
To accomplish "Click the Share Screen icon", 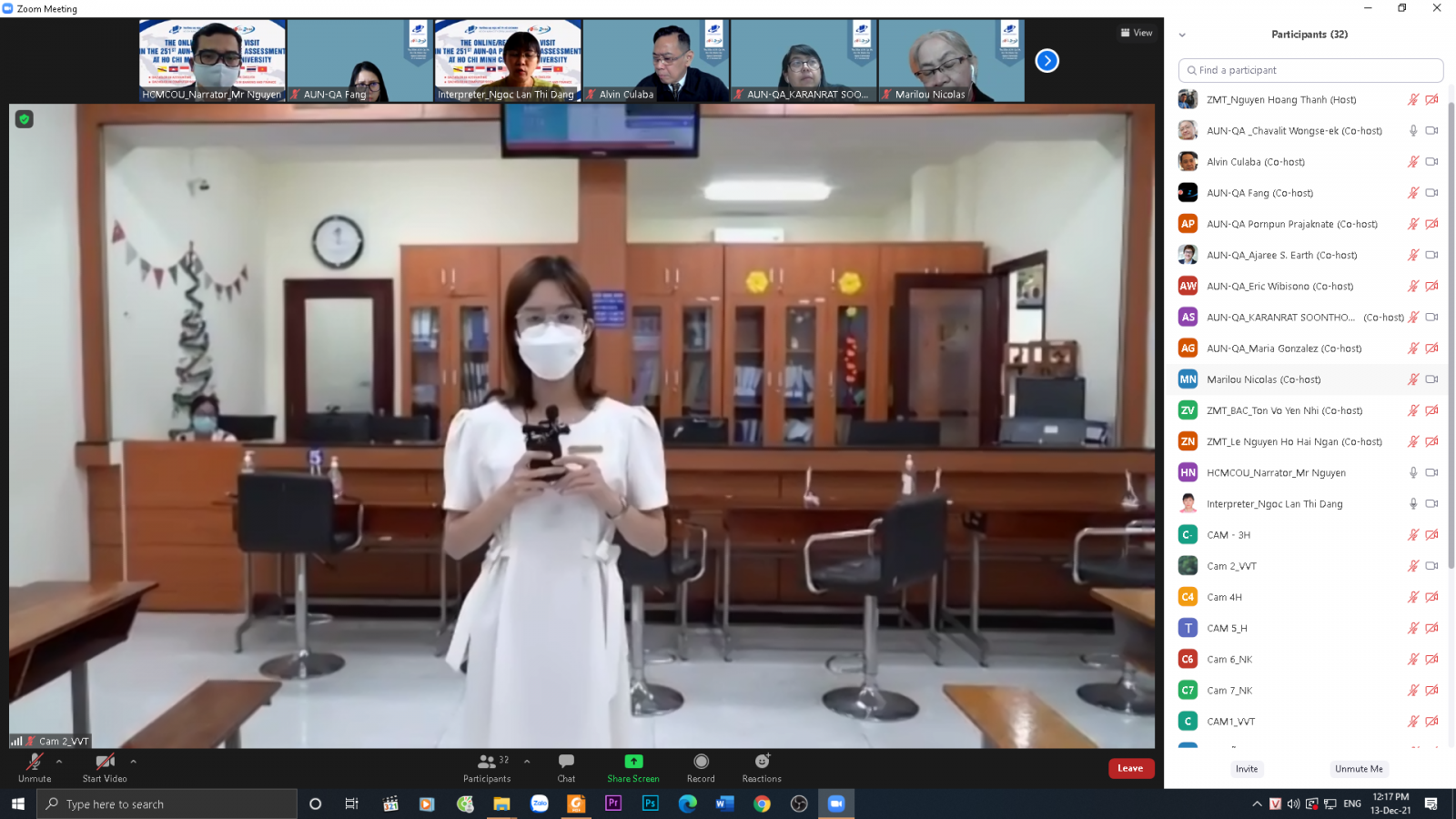I will coord(633,762).
